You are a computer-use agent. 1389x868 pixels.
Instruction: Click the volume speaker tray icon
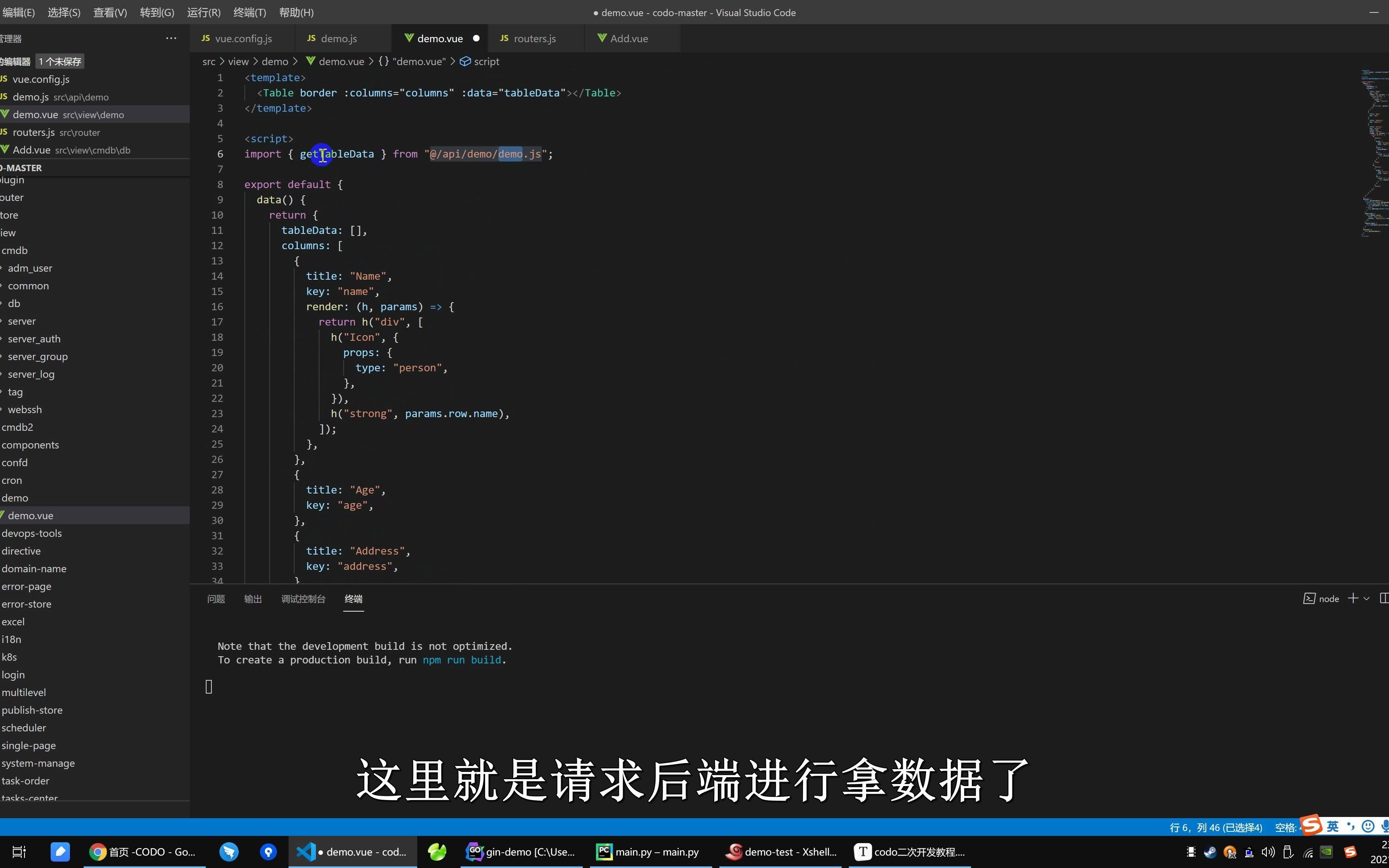pos(1268,852)
